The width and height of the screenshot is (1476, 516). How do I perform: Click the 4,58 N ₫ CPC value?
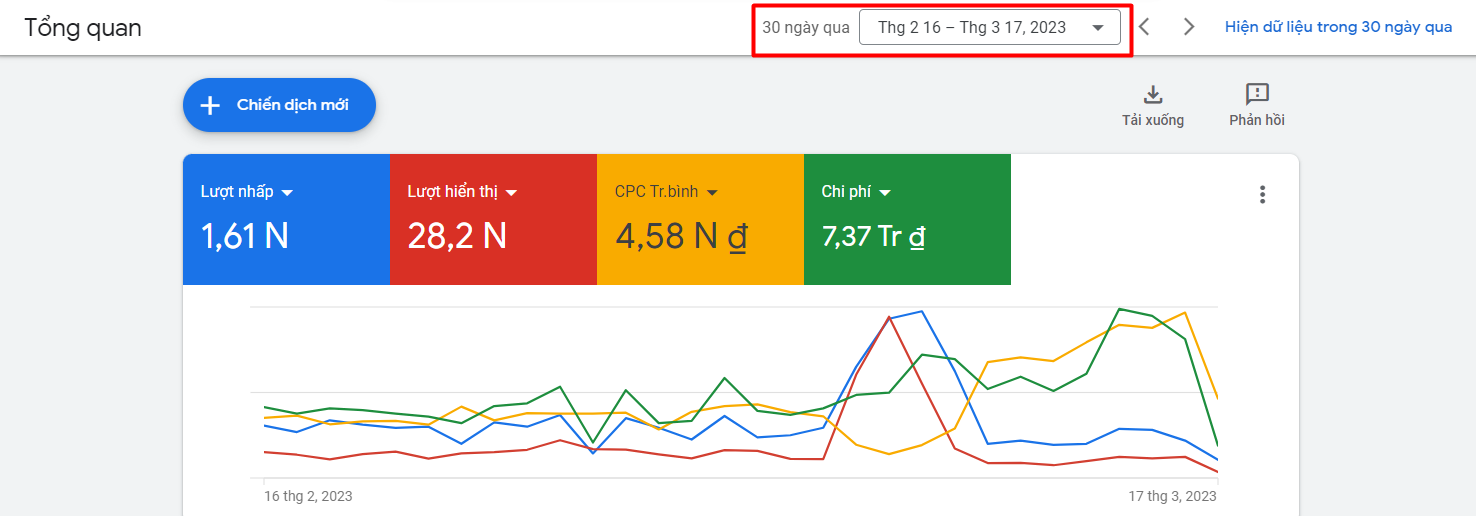[681, 237]
